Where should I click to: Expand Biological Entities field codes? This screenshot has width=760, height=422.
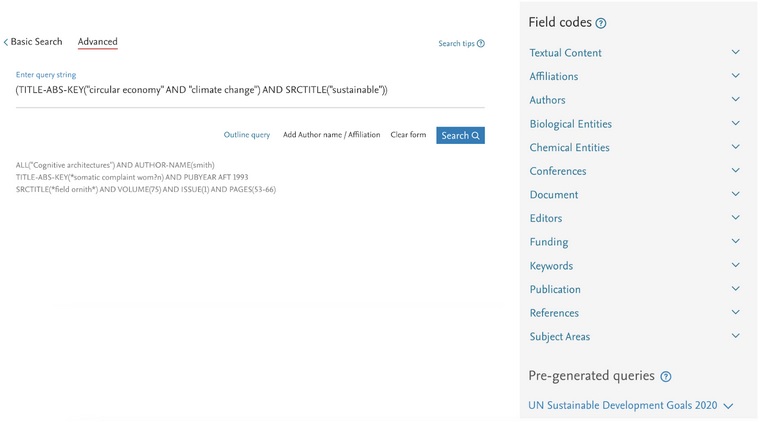pos(735,124)
